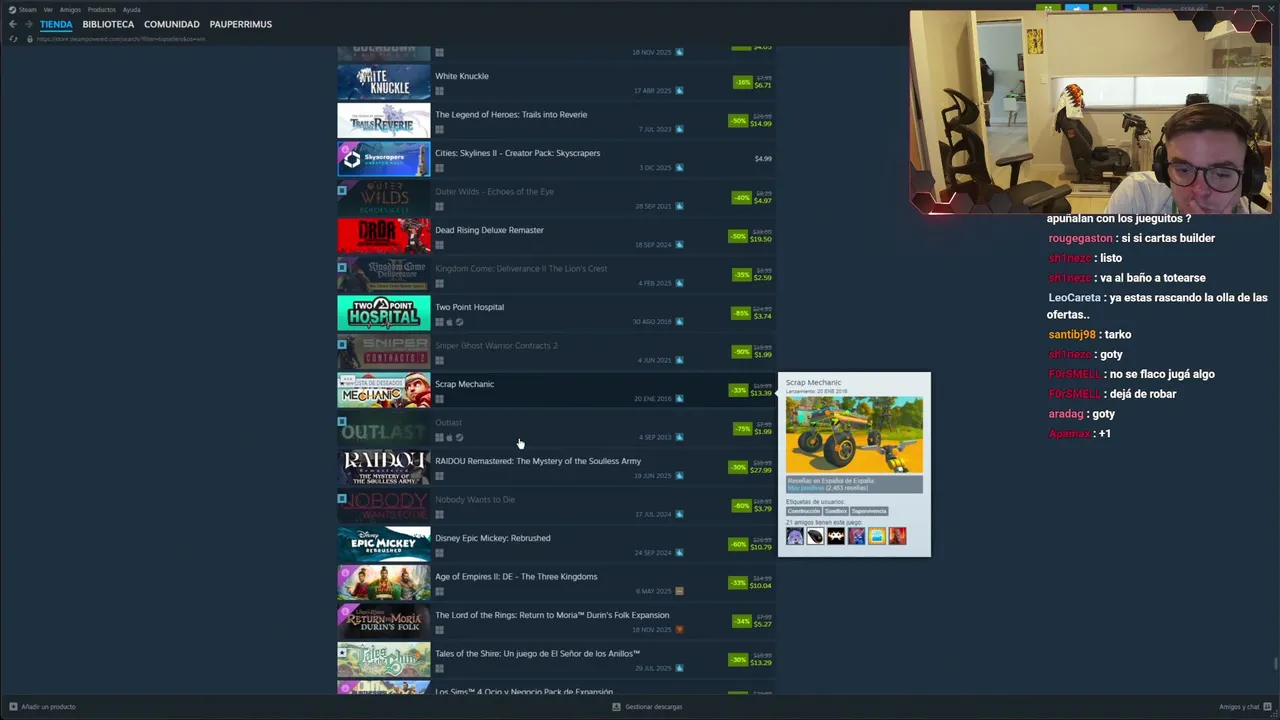Go forward with the right arrow
This screenshot has height=720, width=1280.
[x=28, y=24]
